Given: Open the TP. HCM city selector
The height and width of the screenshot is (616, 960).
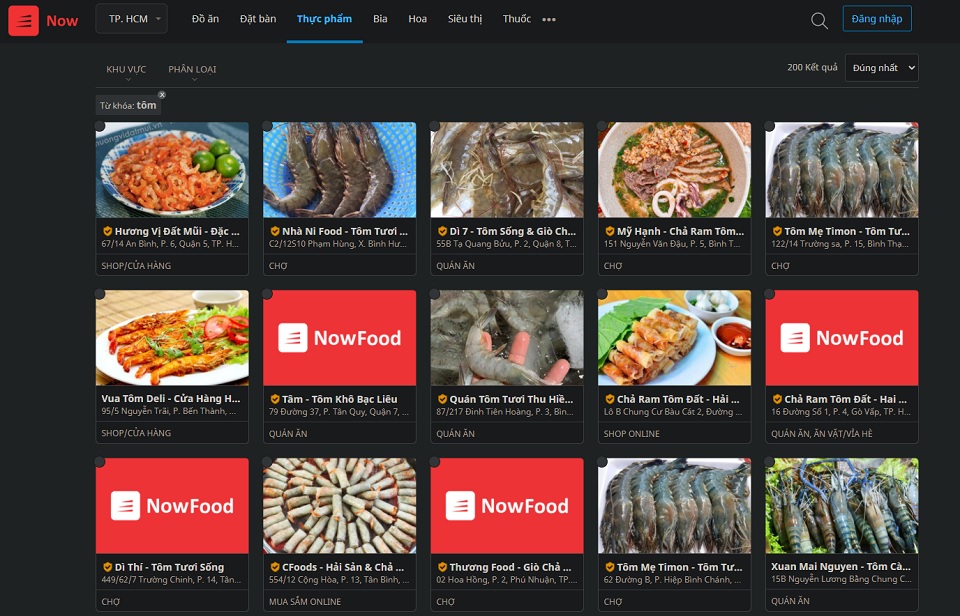Looking at the screenshot, I should [x=132, y=19].
